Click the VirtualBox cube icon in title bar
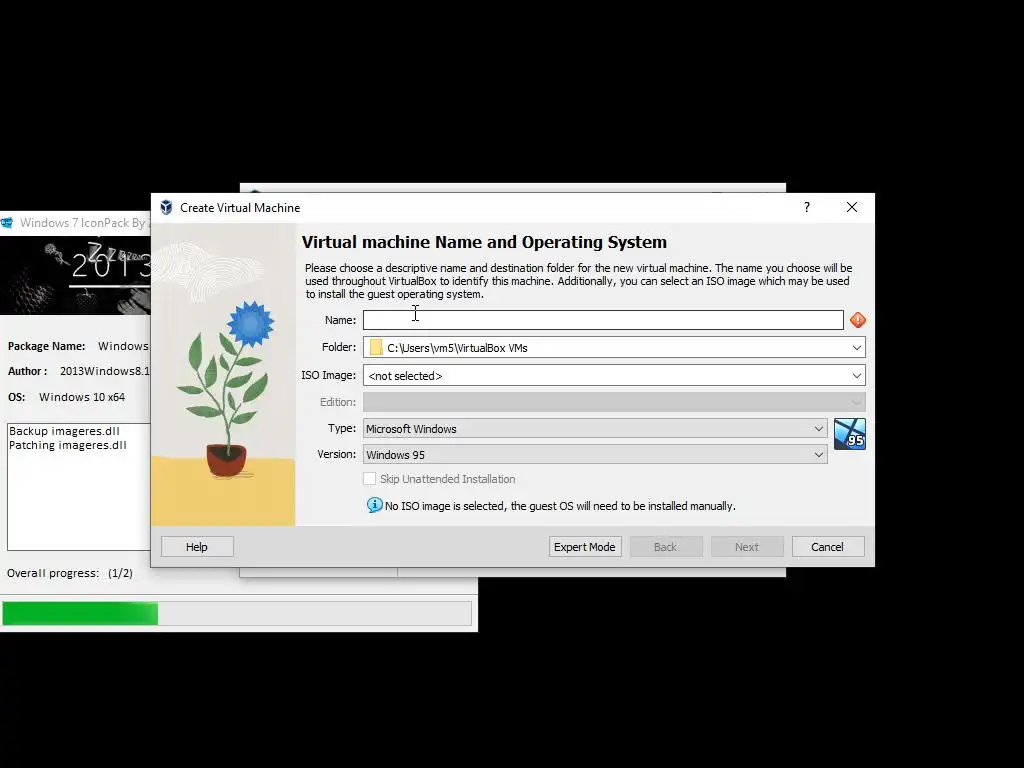This screenshot has height=768, width=1024. (x=167, y=208)
